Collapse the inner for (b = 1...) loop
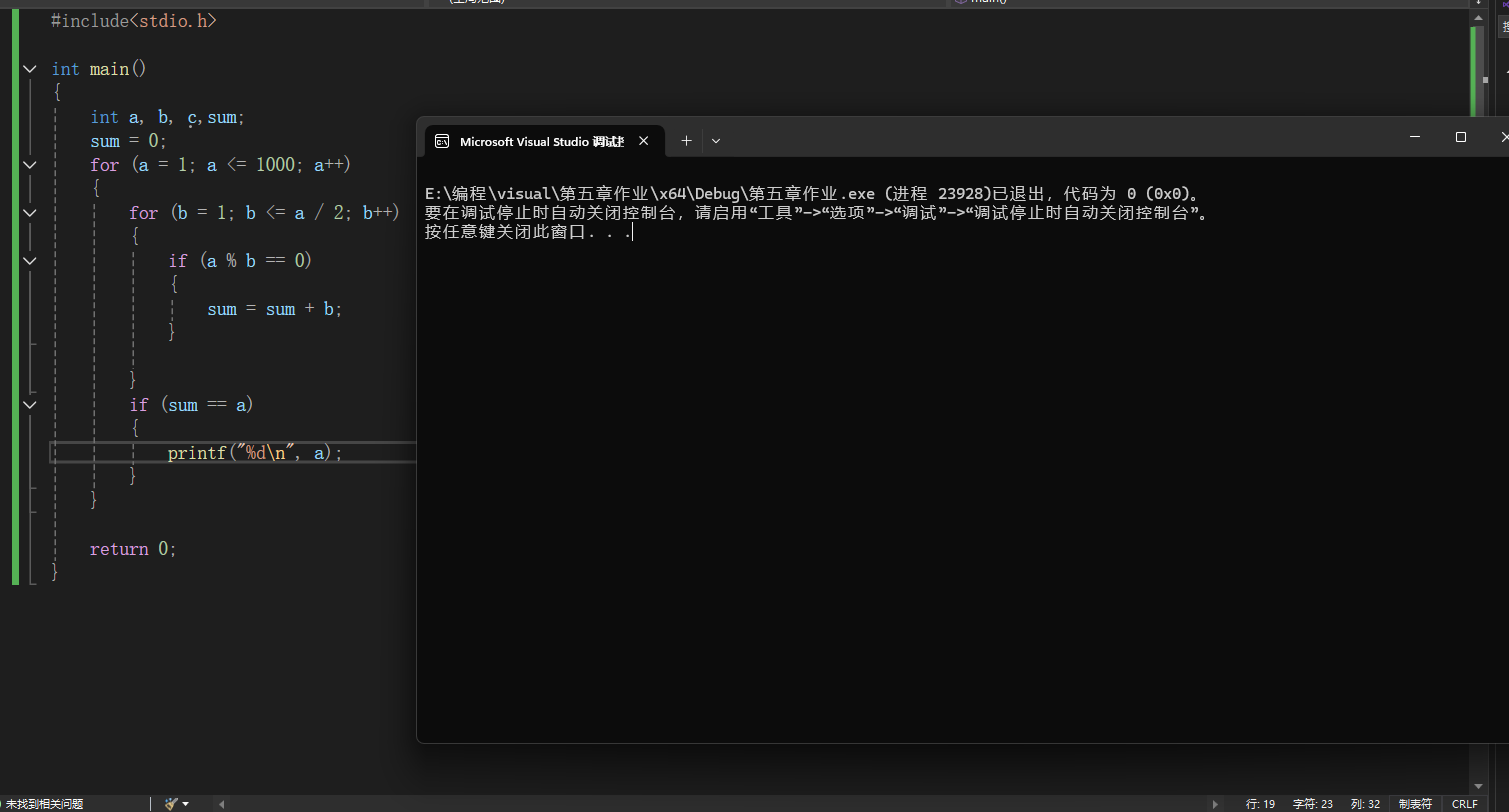 (x=30, y=213)
